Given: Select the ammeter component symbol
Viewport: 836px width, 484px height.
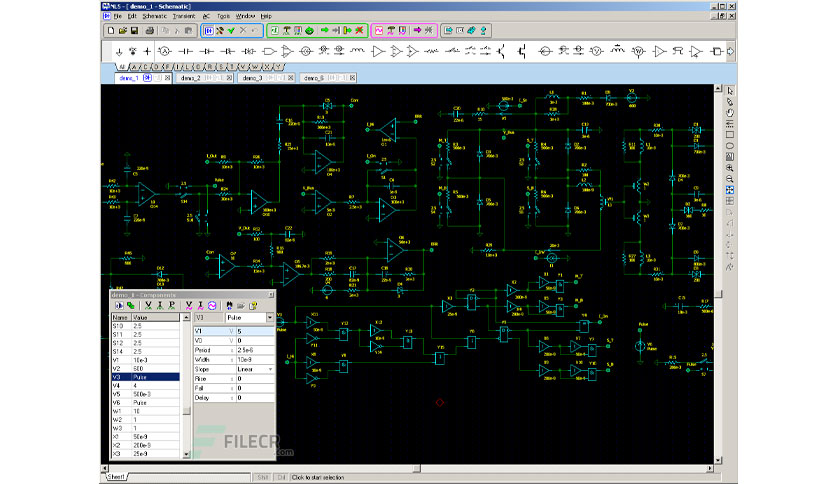Looking at the screenshot, I should pyautogui.click(x=164, y=51).
